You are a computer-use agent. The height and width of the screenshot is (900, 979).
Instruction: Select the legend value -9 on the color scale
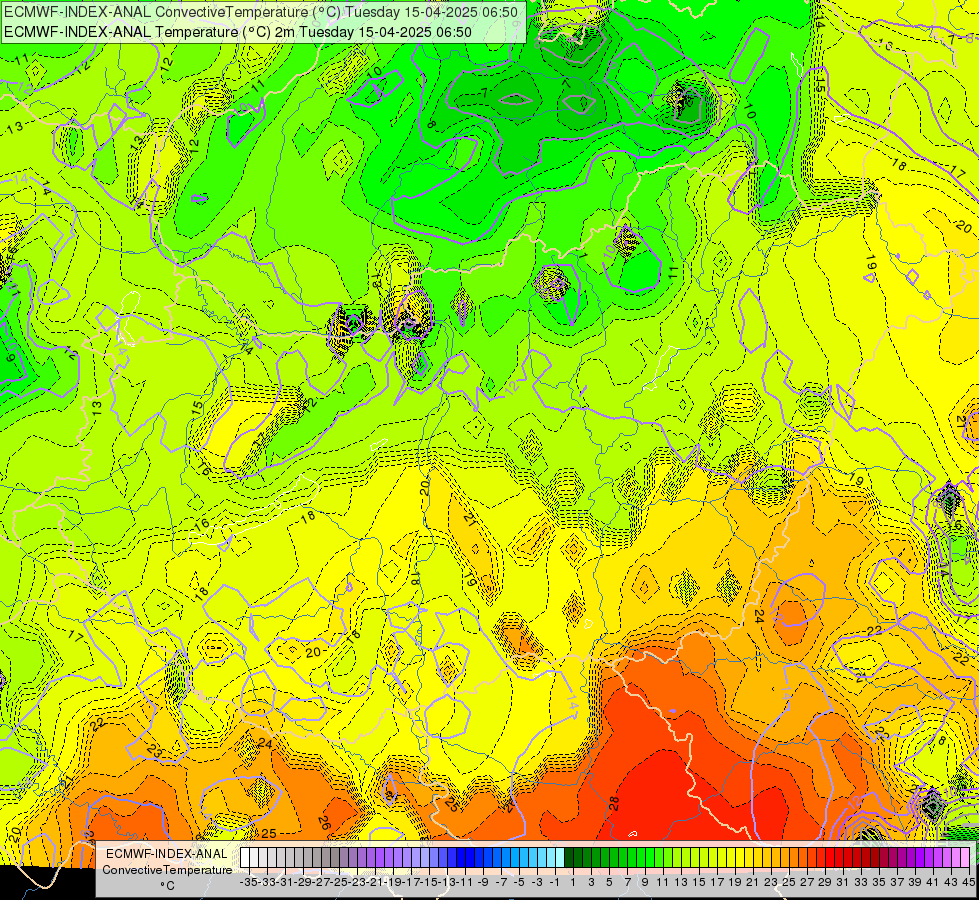click(x=483, y=882)
